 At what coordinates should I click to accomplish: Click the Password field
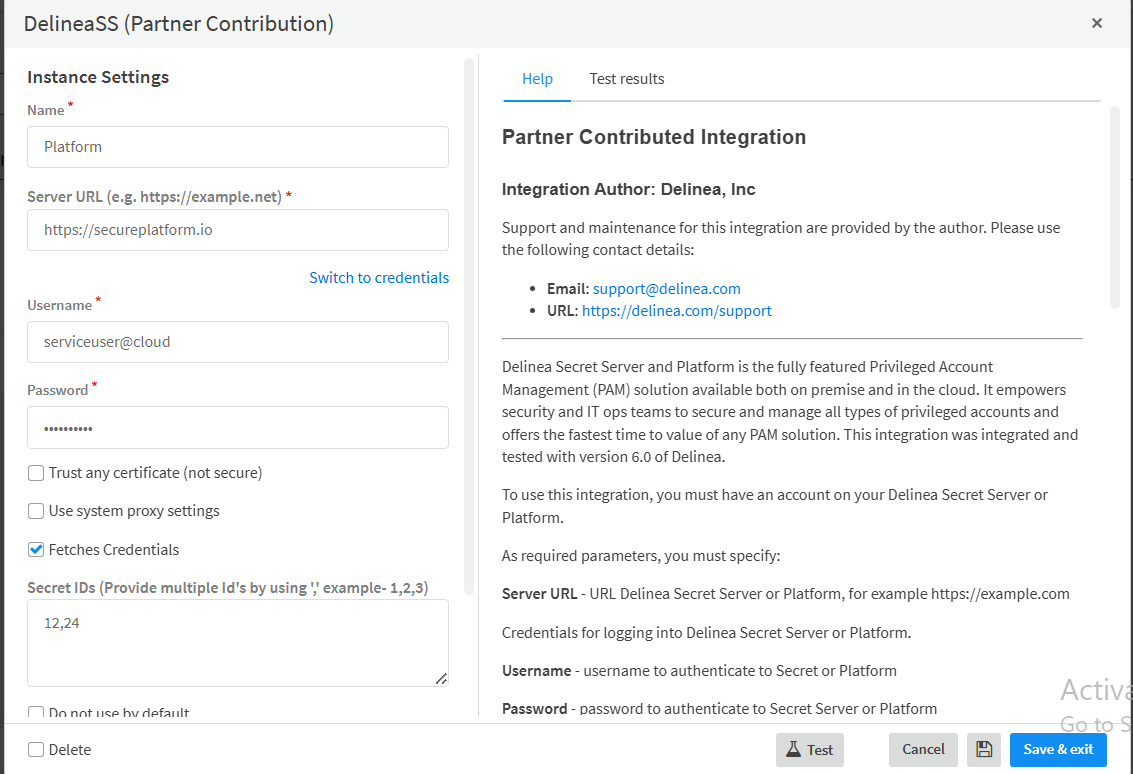click(237, 428)
